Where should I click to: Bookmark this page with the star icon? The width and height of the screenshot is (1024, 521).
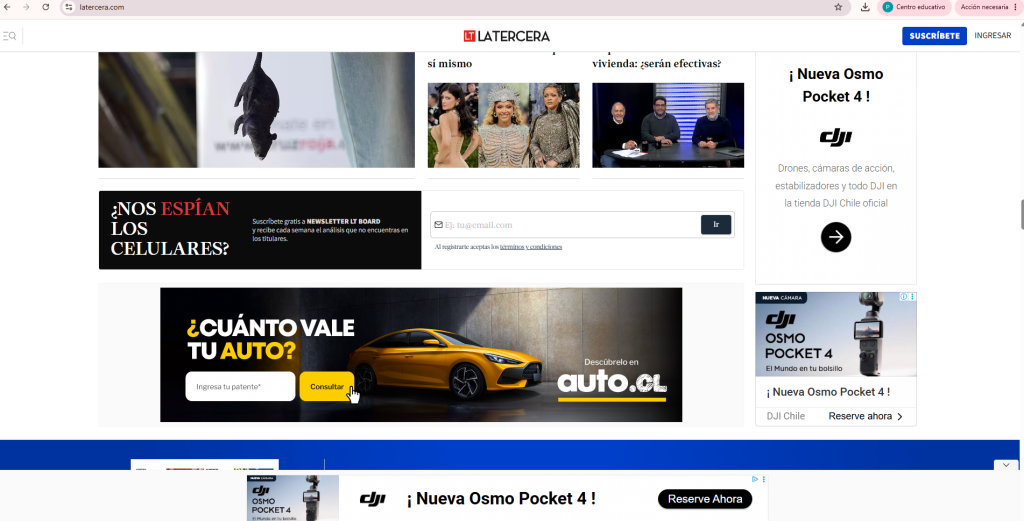point(838,7)
